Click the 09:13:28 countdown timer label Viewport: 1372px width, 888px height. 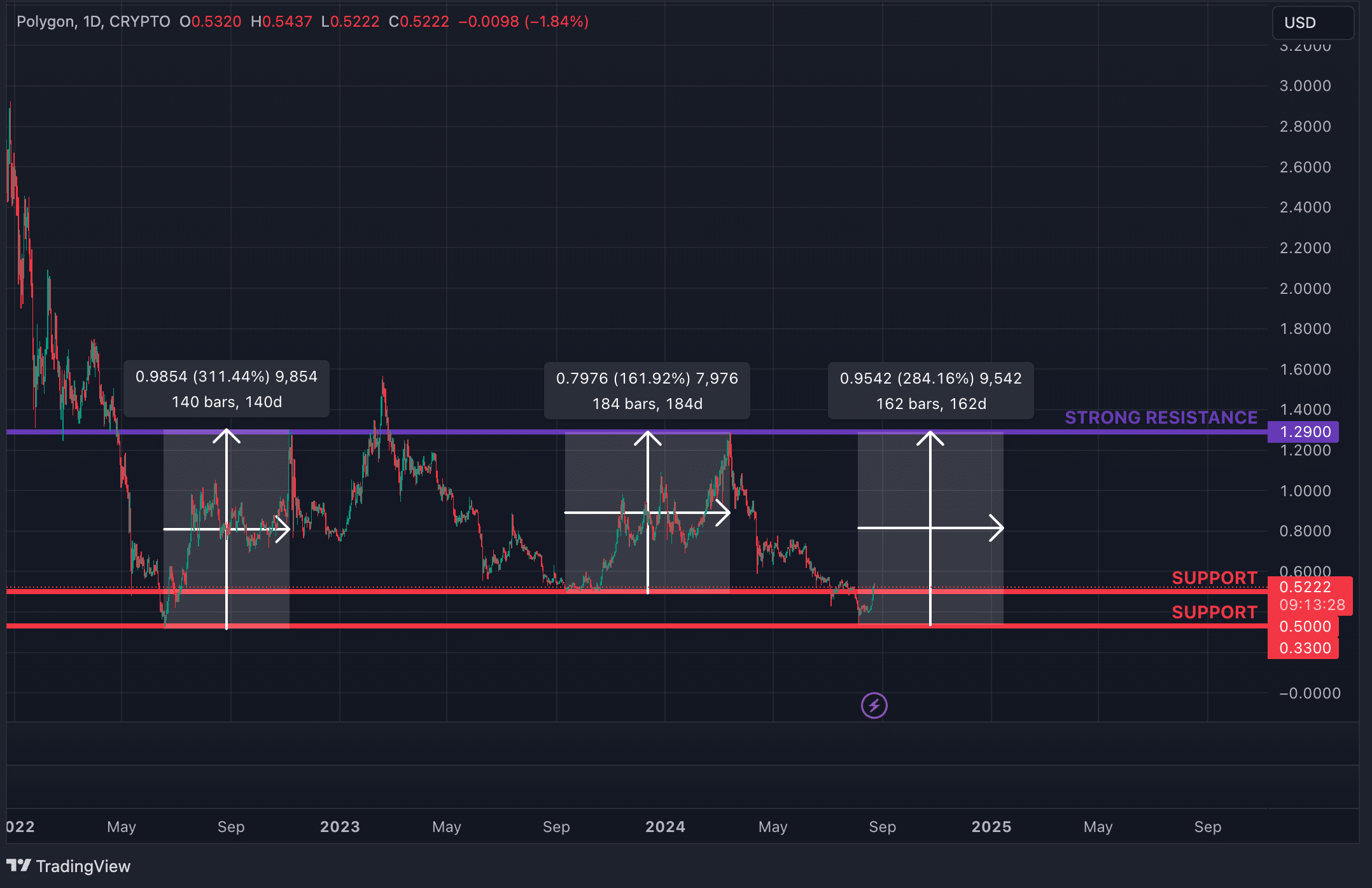coord(1312,605)
